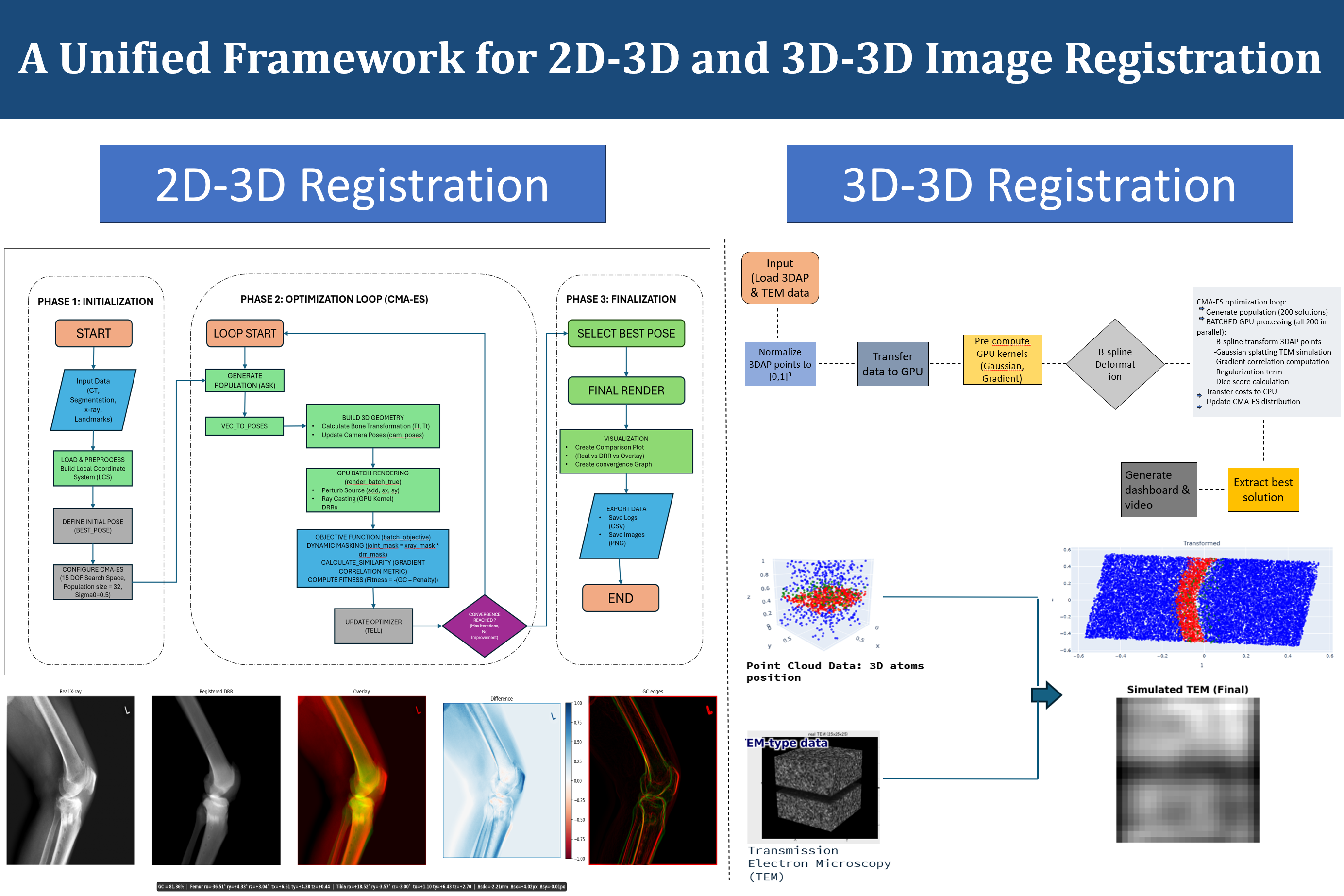Image resolution: width=1344 pixels, height=896 pixels.
Task: Click the dark blue right-pointing arrow
Action: coord(1046,695)
